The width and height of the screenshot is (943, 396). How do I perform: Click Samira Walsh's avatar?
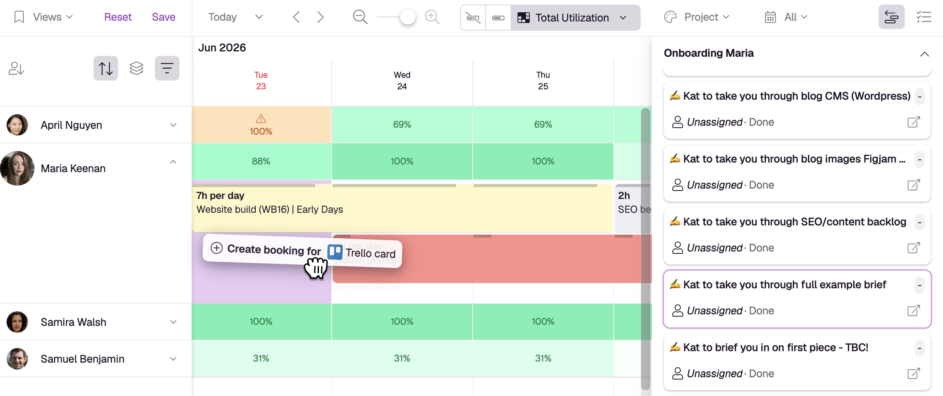17,322
